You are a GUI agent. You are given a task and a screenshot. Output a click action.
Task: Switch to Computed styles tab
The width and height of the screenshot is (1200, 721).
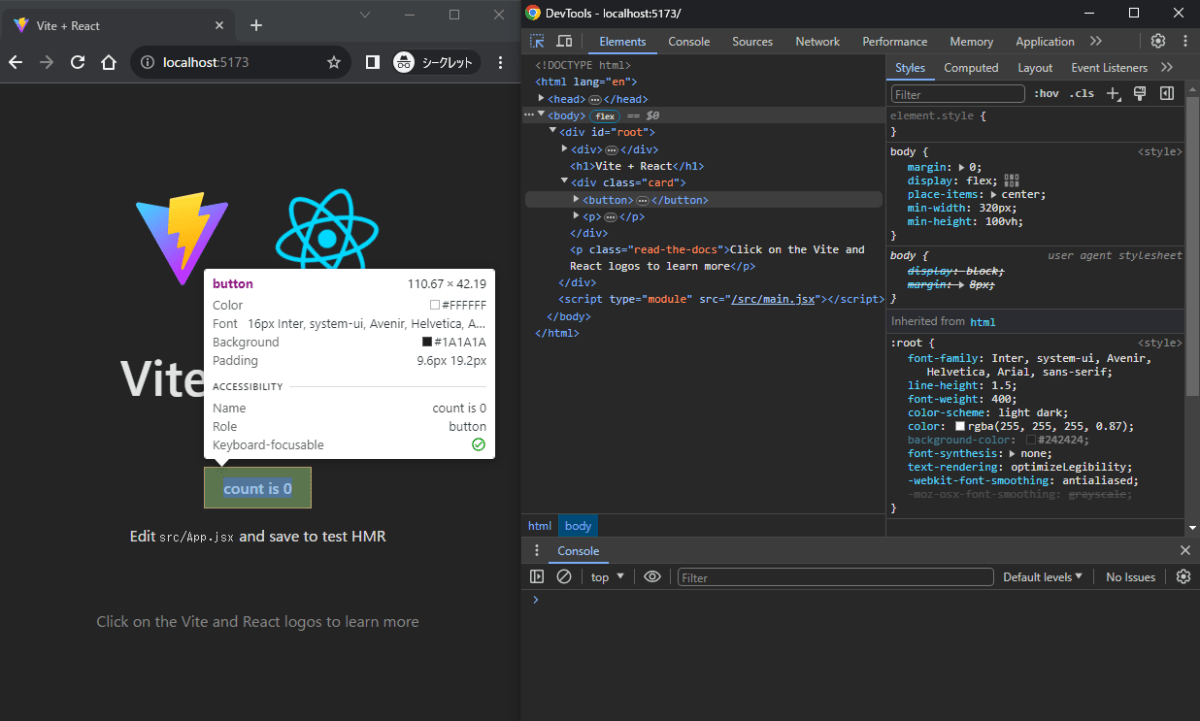(x=971, y=68)
